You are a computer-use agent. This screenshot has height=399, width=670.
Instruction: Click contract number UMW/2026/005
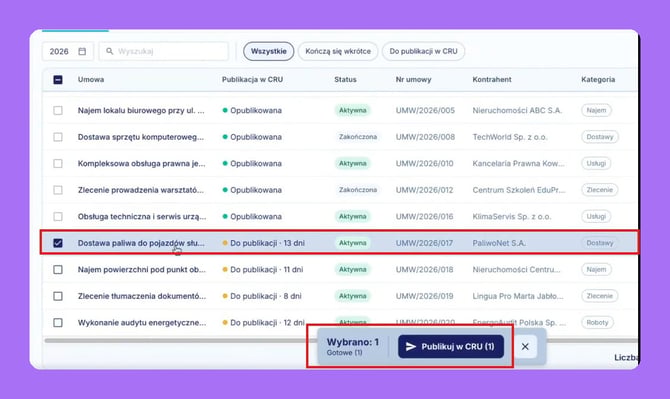[x=425, y=110]
